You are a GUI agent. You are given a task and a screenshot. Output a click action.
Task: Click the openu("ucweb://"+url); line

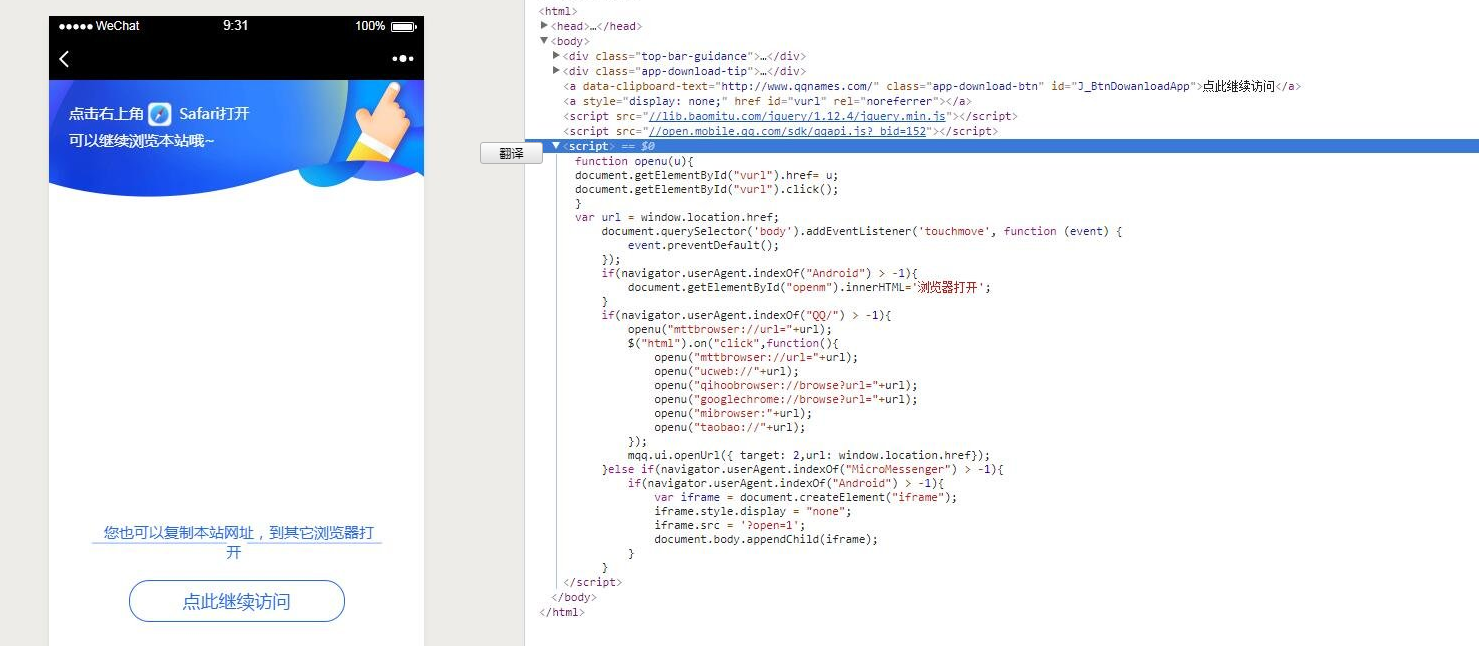(x=727, y=371)
